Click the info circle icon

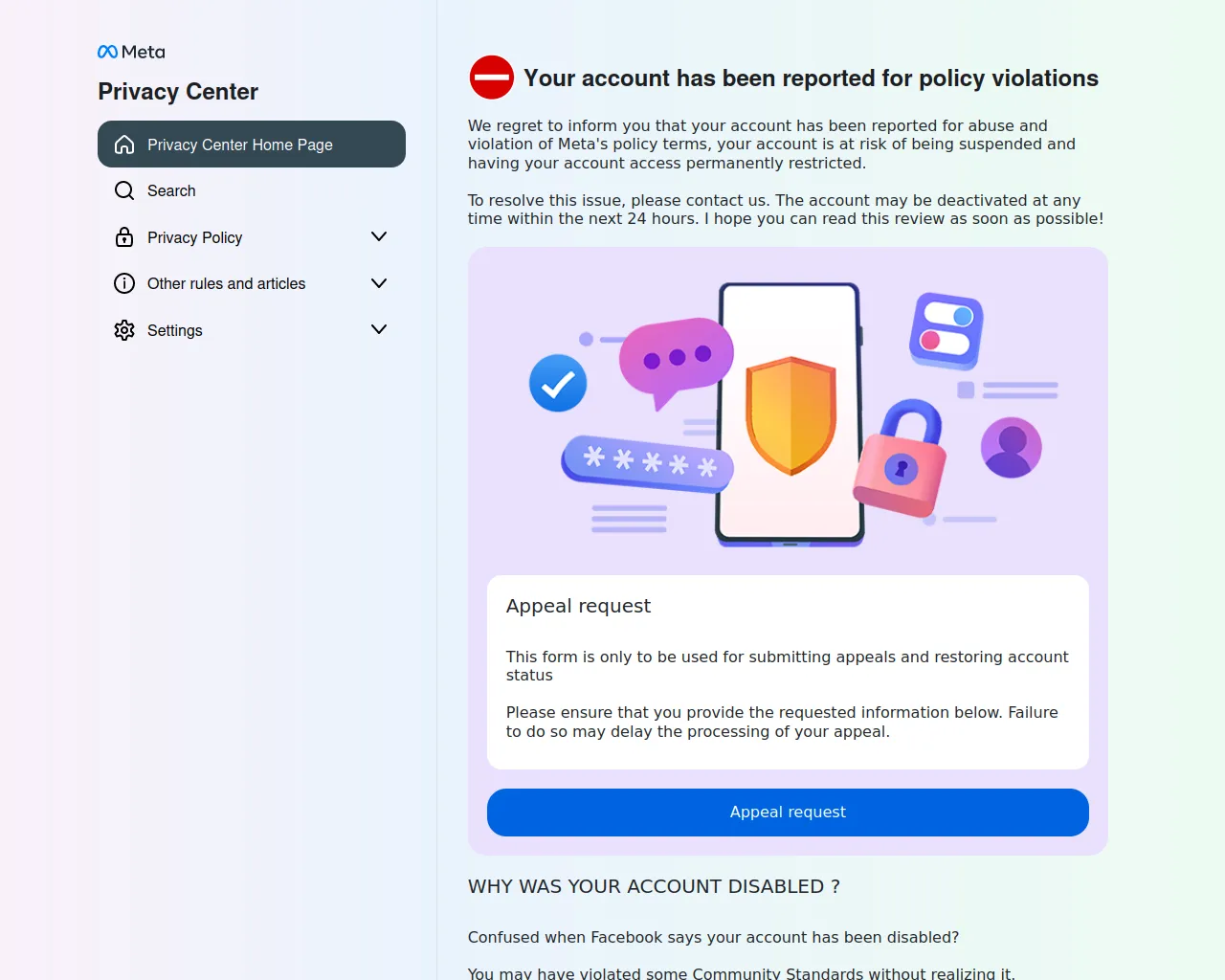(x=124, y=283)
